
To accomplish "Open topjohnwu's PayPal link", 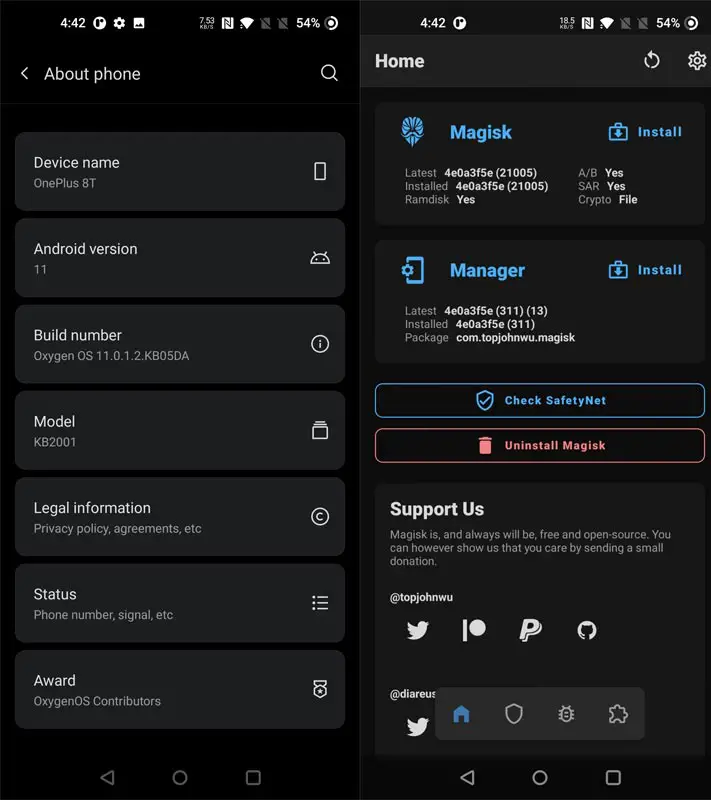I will coord(530,630).
